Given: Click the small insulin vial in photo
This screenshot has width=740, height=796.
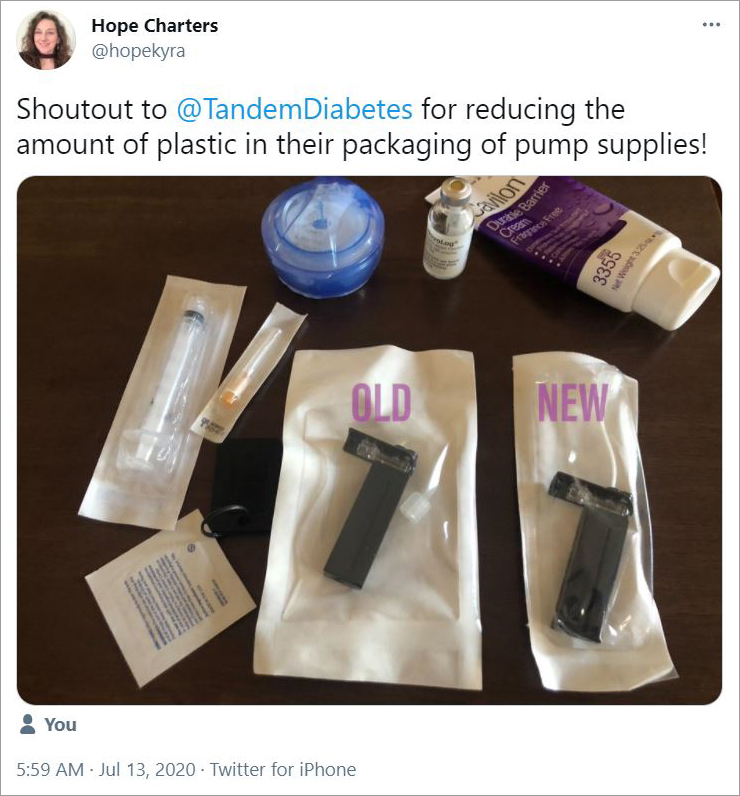Looking at the screenshot, I should click(x=449, y=228).
